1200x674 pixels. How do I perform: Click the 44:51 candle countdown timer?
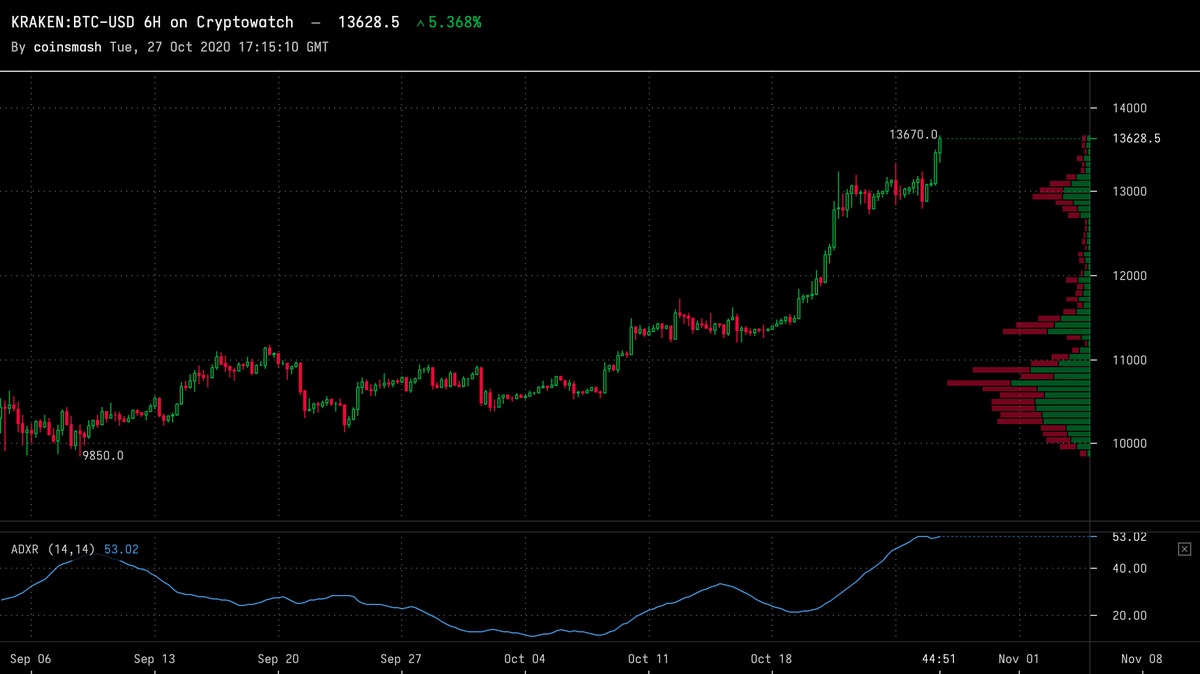click(940, 659)
